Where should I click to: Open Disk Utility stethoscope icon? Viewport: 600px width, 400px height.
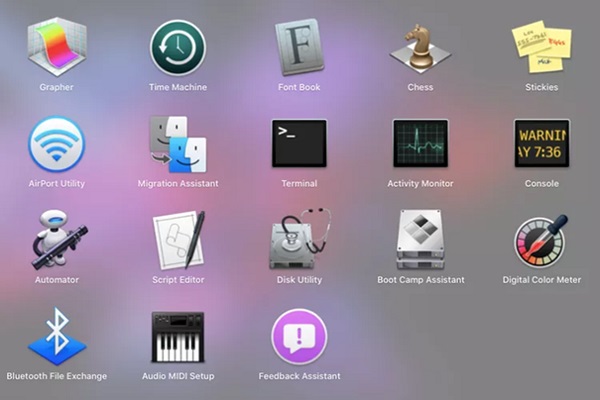299,240
